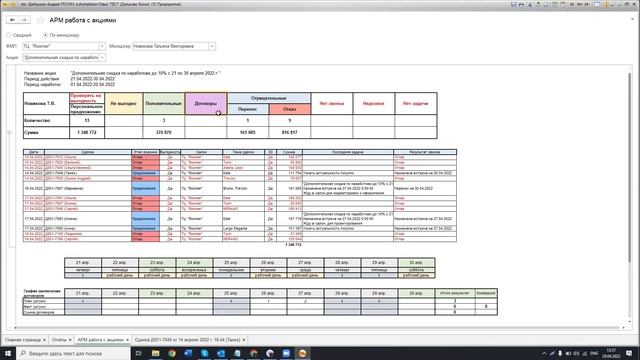Click the Нет звонка header cell
The width and height of the screenshot is (640, 360).
point(332,104)
